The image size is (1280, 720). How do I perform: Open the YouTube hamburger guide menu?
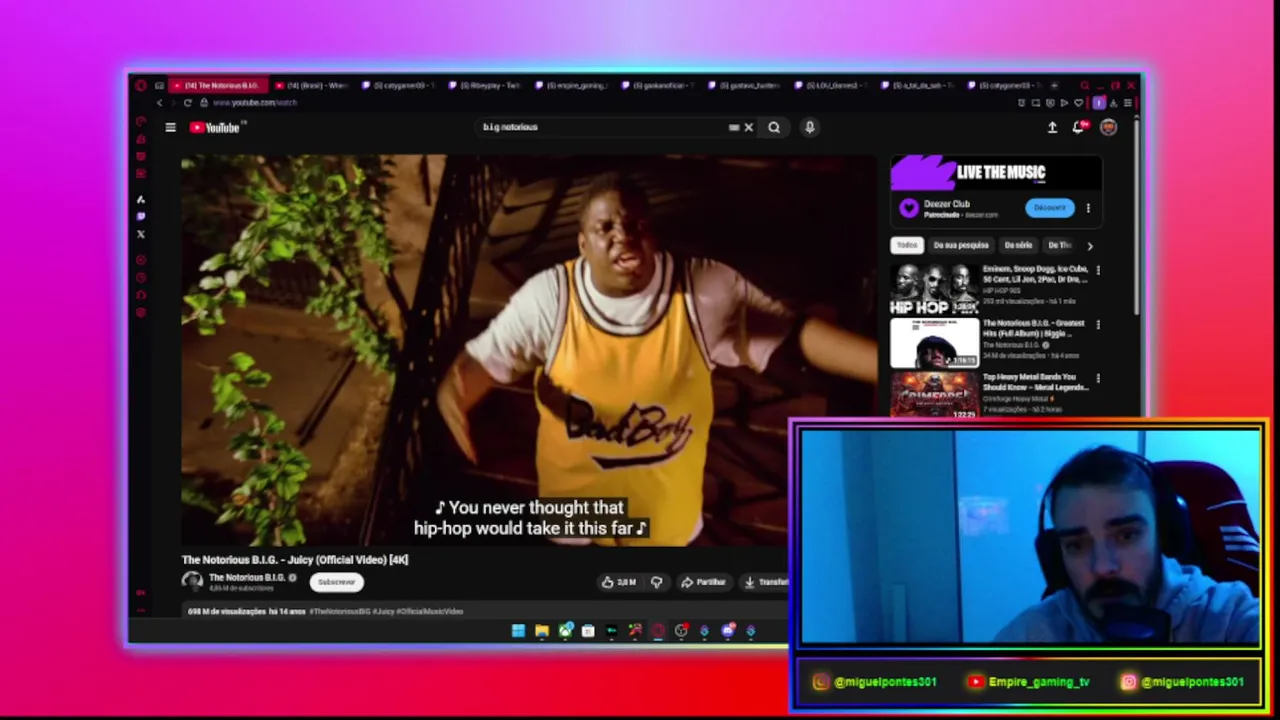pyautogui.click(x=170, y=127)
